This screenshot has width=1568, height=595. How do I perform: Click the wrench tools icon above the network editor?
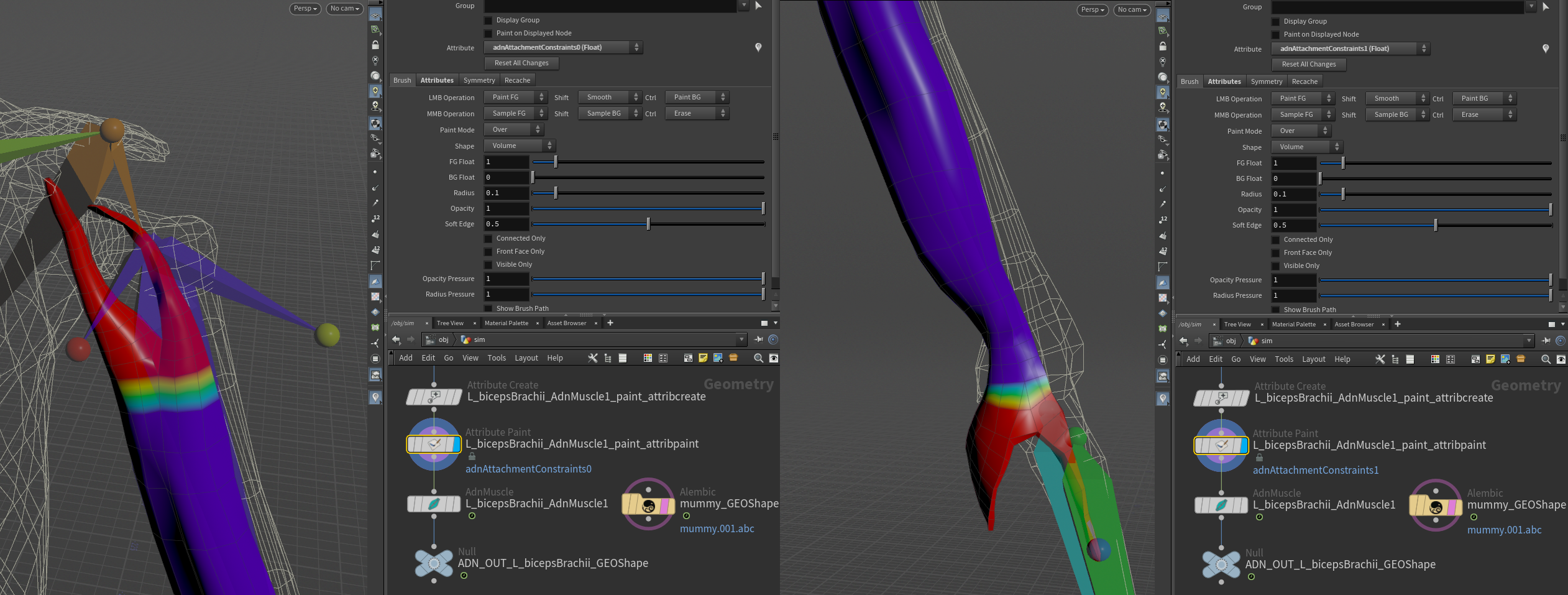[x=592, y=357]
